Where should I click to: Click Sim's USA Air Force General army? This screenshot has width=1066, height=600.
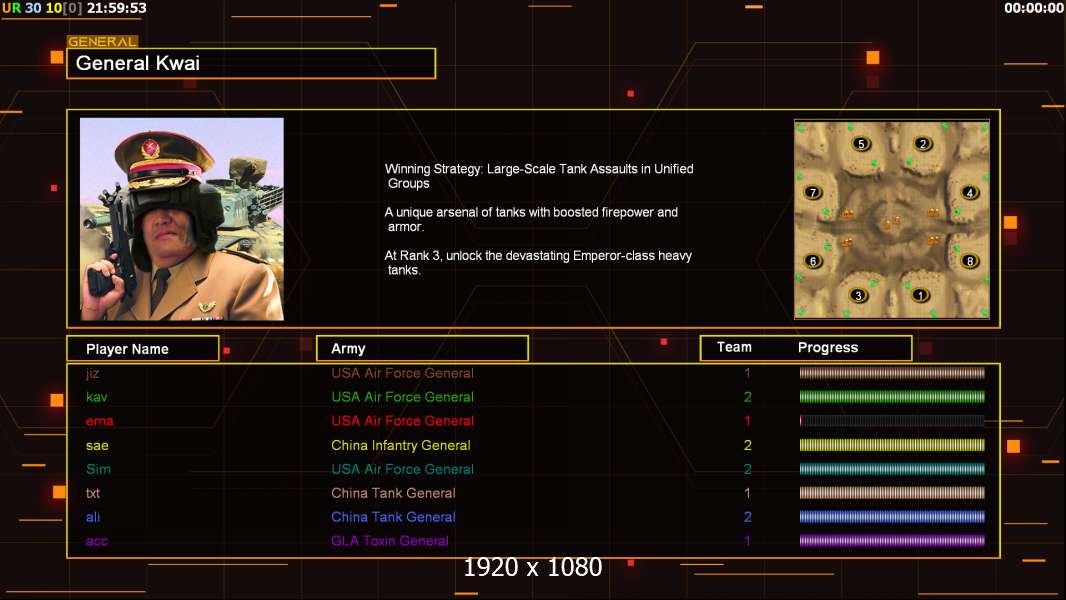point(402,469)
